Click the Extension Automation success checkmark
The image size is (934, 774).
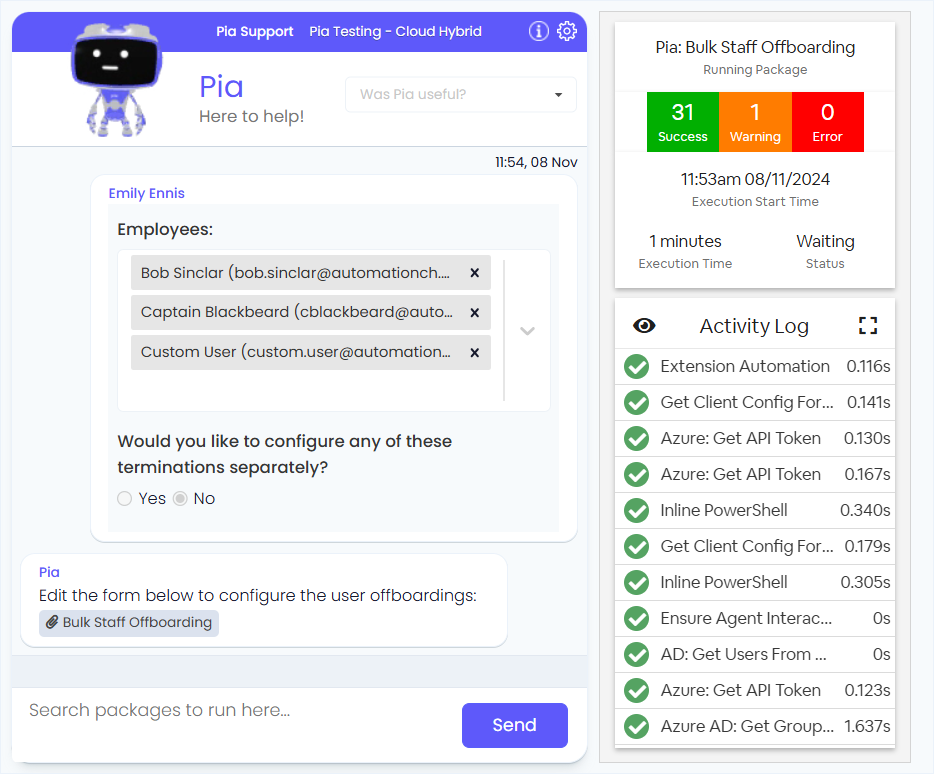[637, 366]
